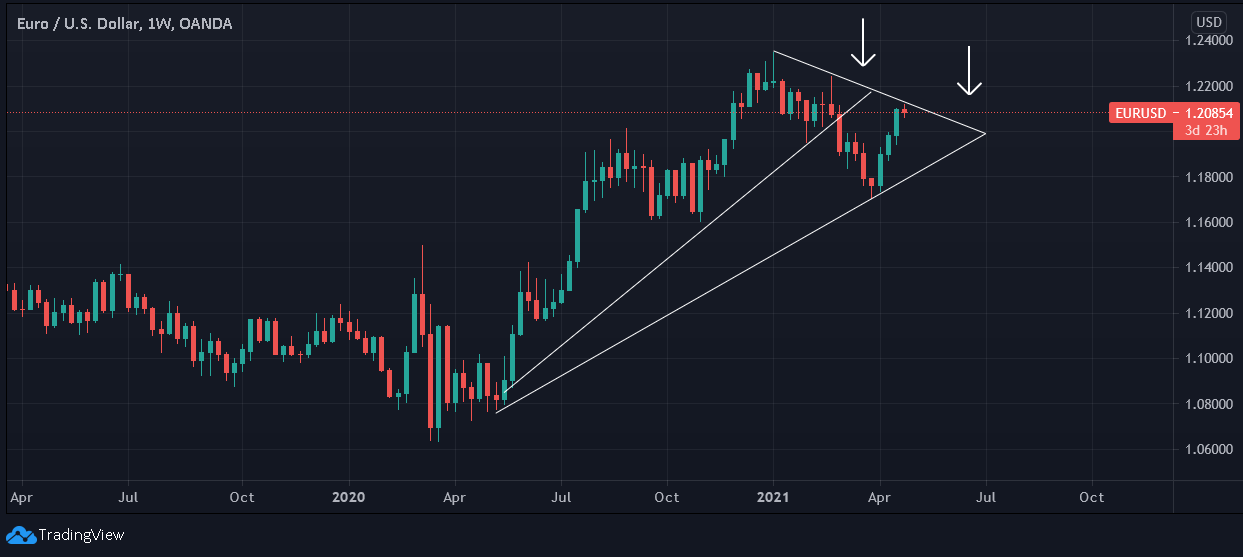
Task: Open the USD currency selector
Action: (x=1208, y=22)
